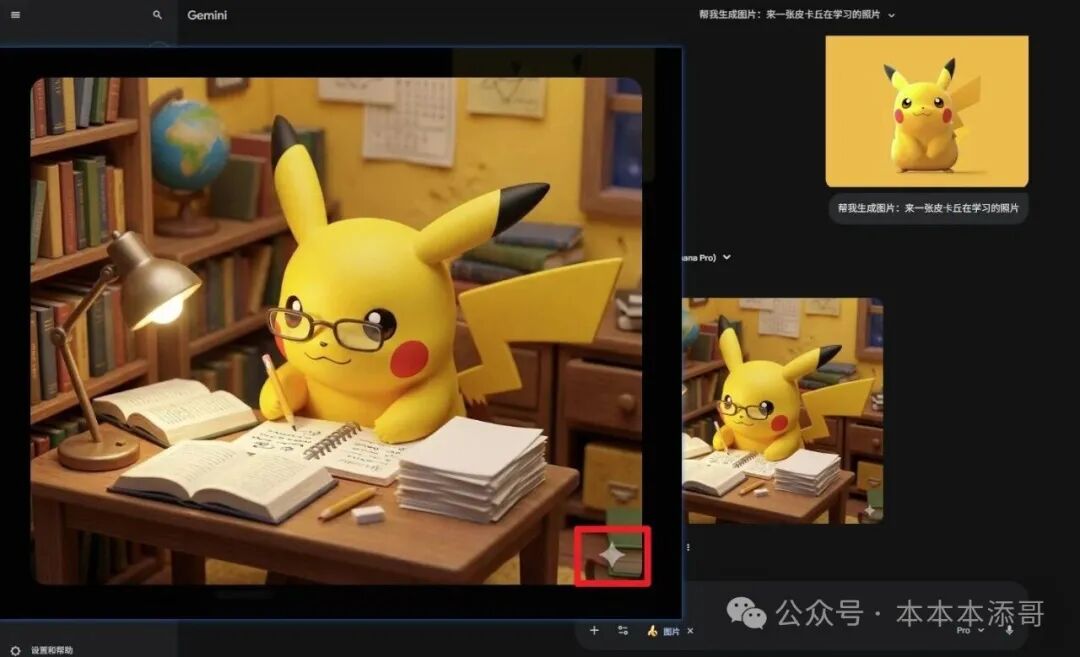Click the prompt bubble '帮我生成图片：来一张皮卡丘在学习的照片'

[928, 208]
